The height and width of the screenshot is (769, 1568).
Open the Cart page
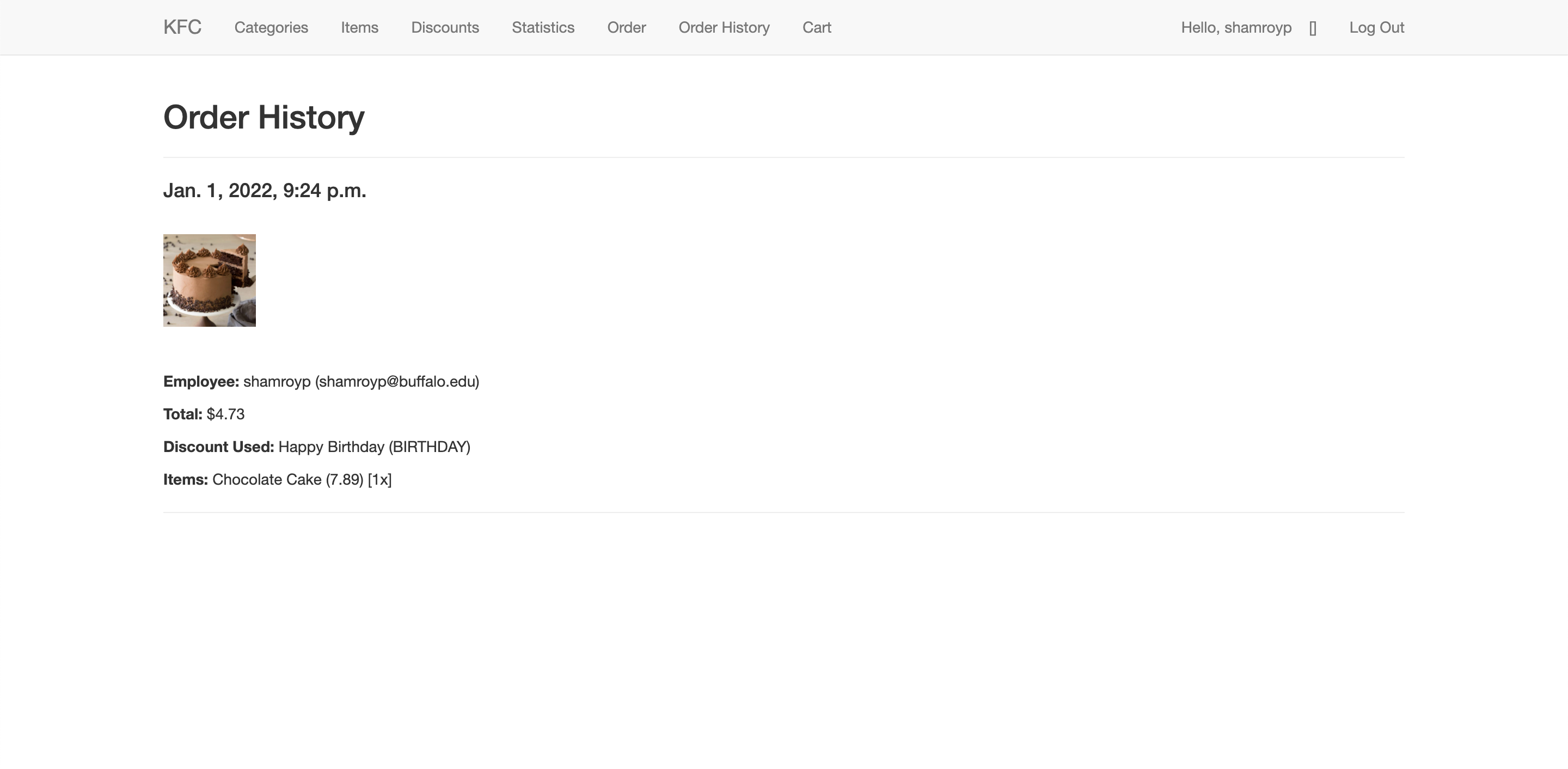point(816,27)
